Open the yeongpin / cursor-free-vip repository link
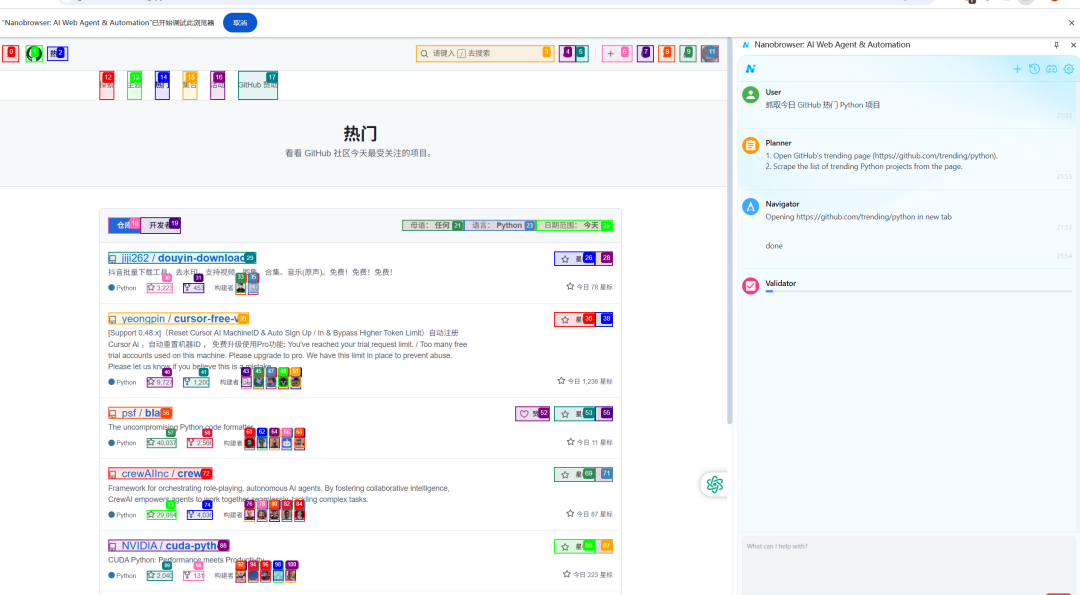Screen dimensions: 1080x595 coord(178,319)
